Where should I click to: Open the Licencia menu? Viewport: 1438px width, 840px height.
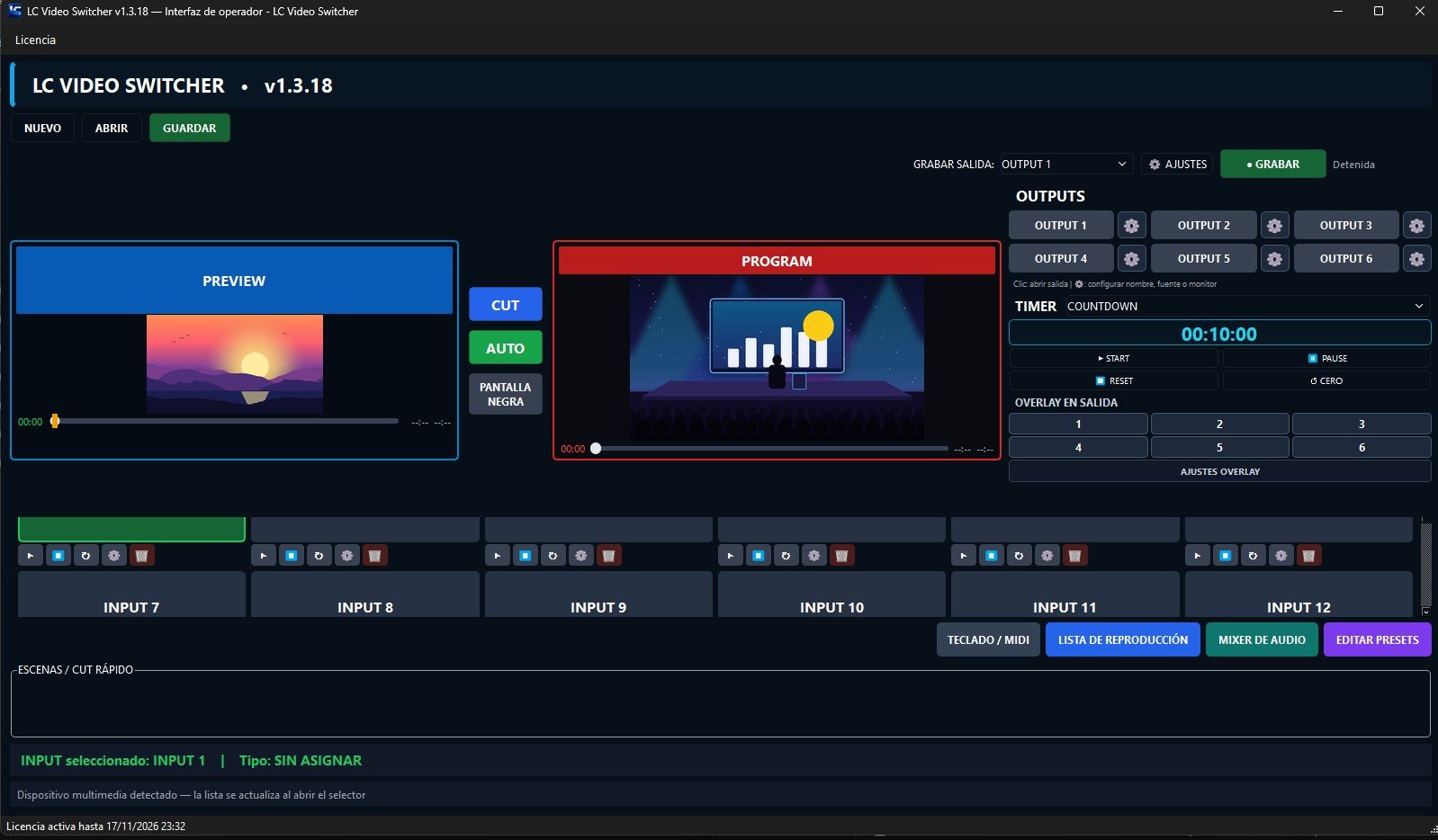[35, 40]
